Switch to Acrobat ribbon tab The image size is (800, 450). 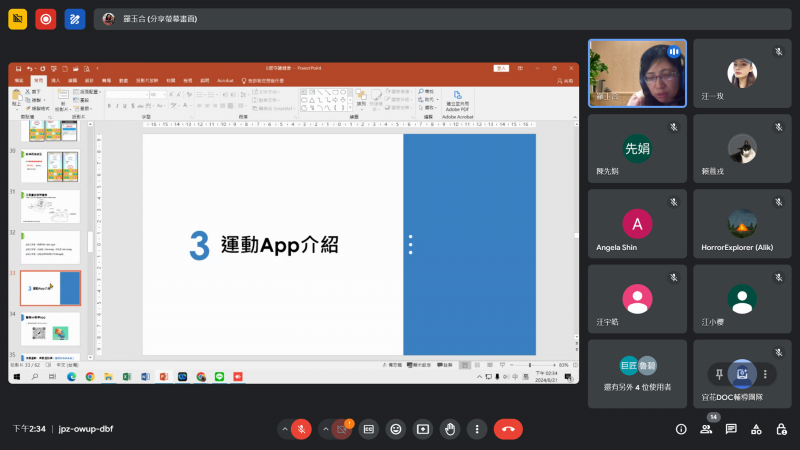pyautogui.click(x=225, y=81)
